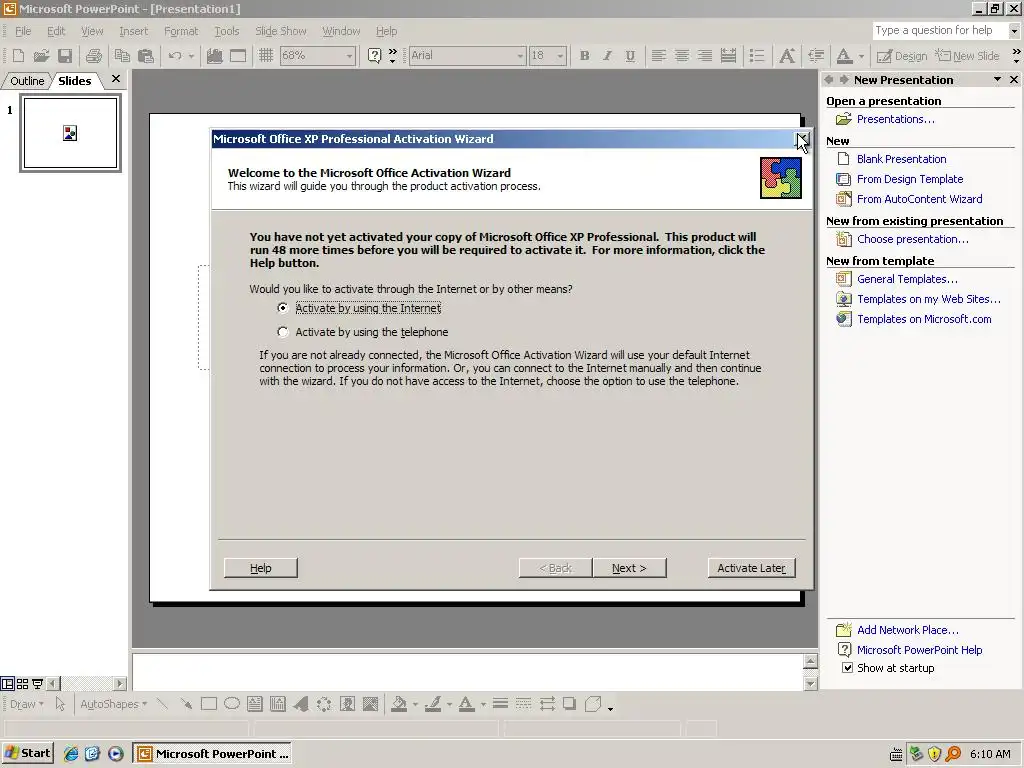Open the Format menu
Image resolution: width=1024 pixels, height=768 pixels.
(x=181, y=31)
